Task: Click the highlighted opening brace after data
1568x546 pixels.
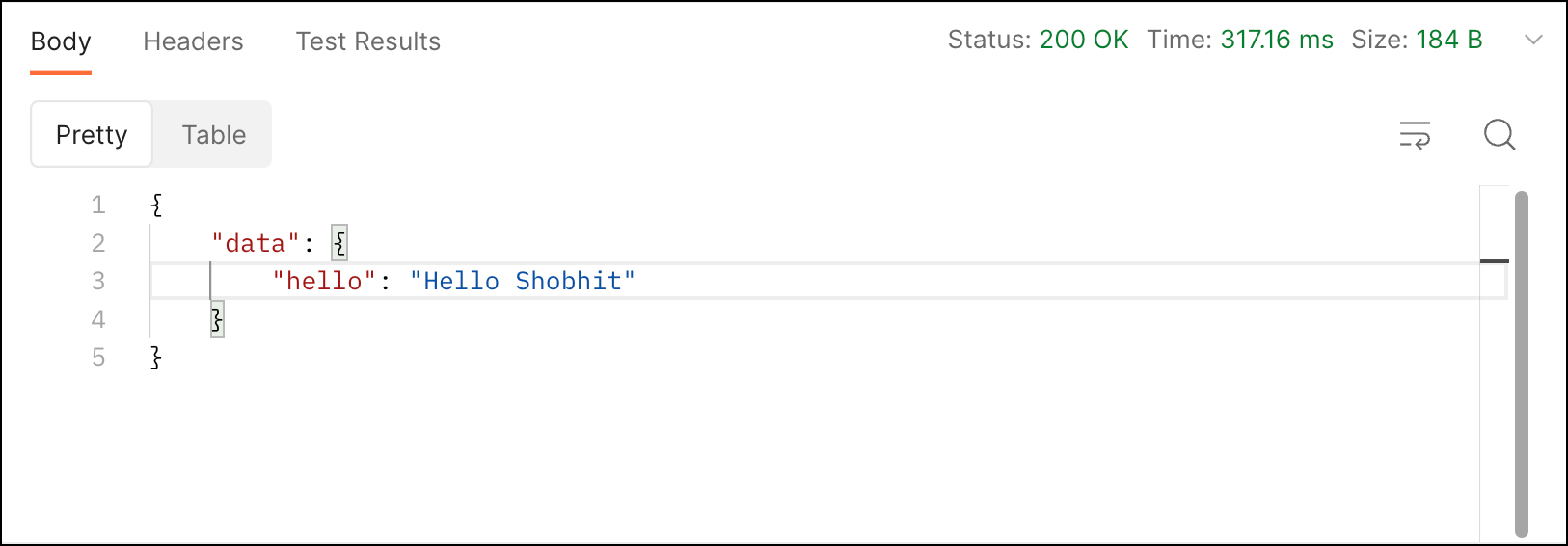Action: click(x=339, y=243)
